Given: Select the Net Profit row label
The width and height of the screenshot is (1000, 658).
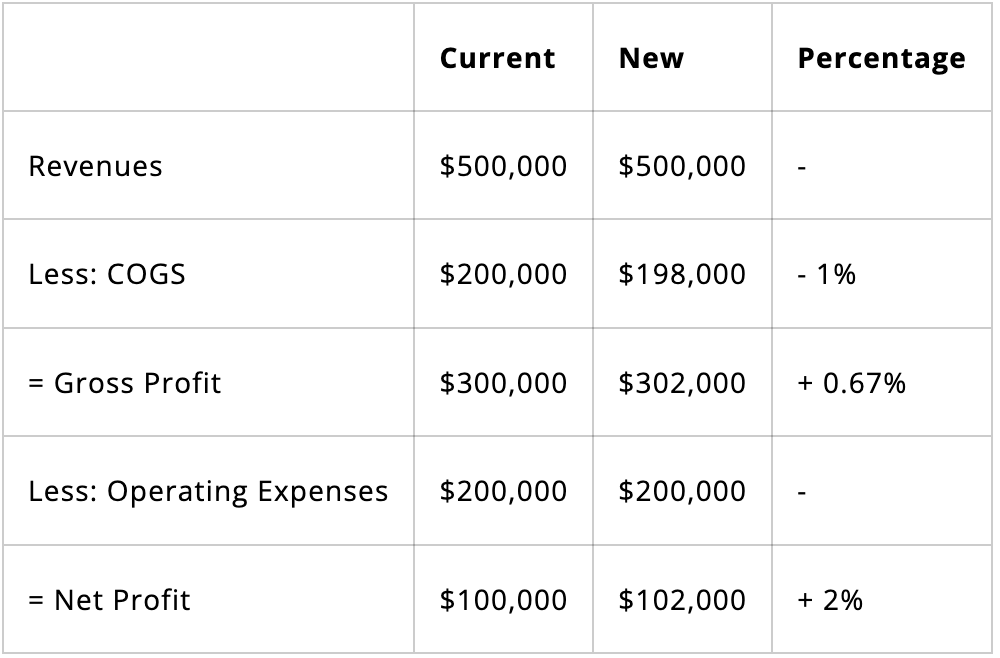Looking at the screenshot, I should coord(109,600).
